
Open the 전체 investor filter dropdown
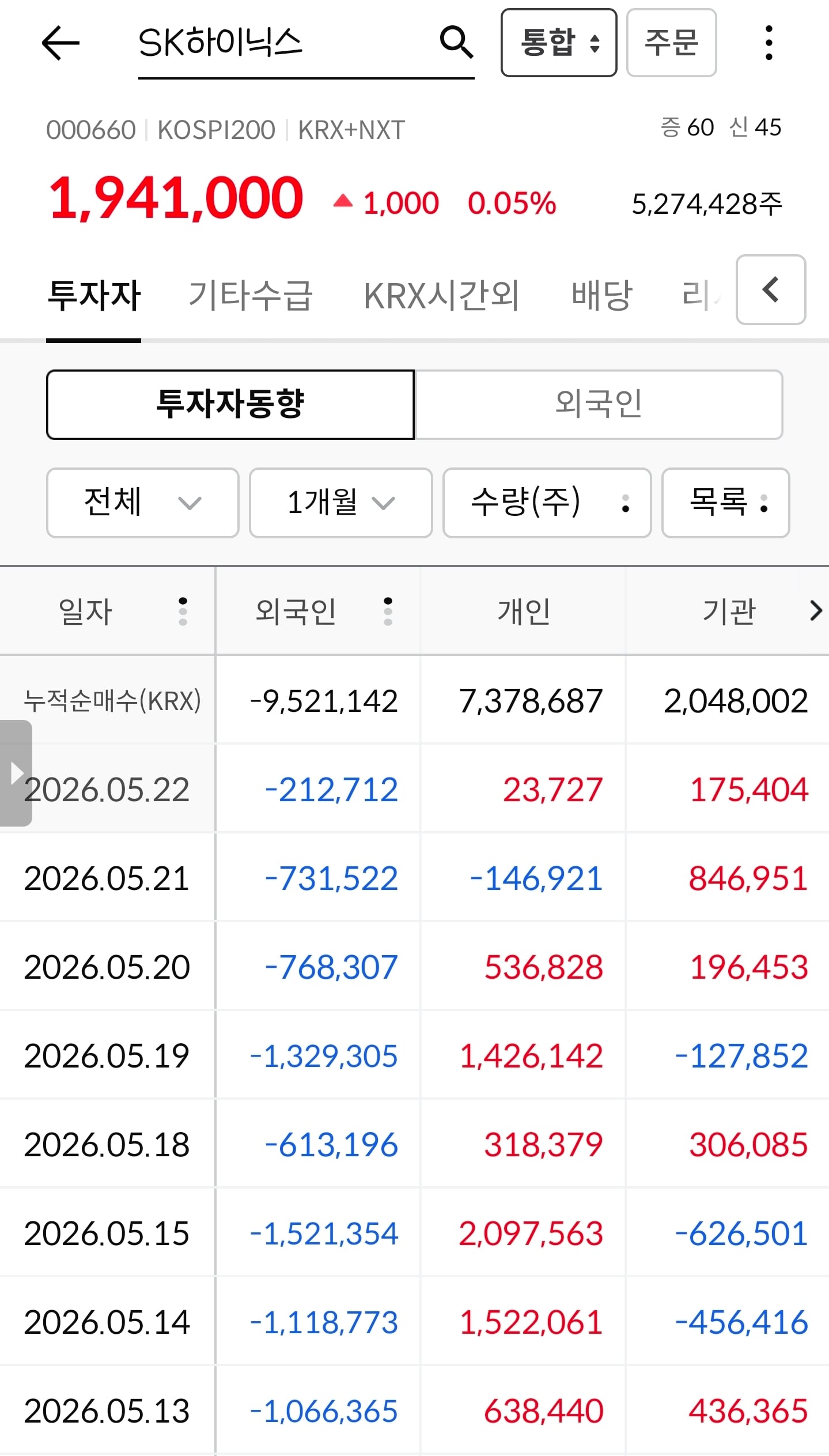[142, 503]
